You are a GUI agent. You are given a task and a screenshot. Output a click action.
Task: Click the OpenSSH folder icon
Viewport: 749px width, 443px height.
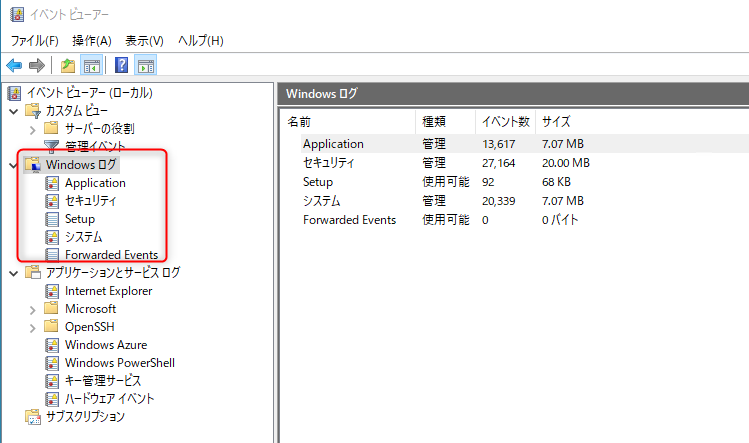(51, 326)
